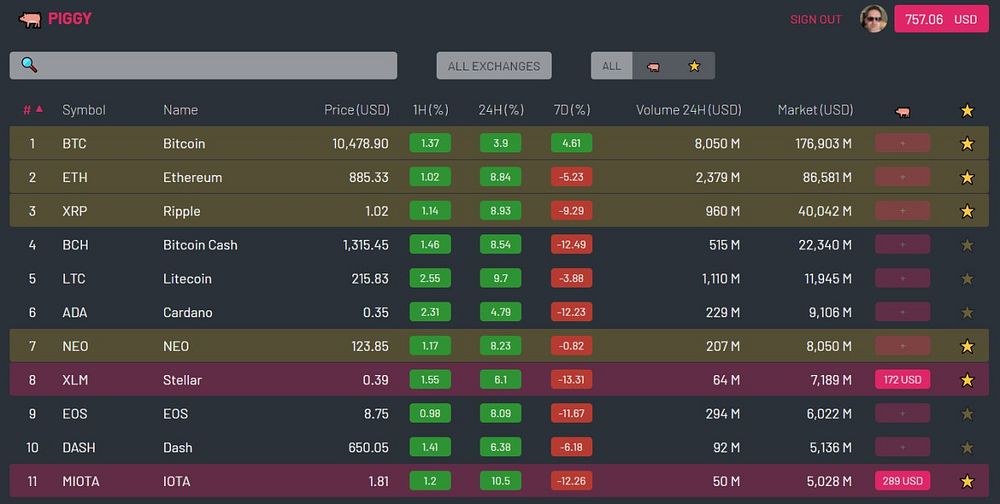Sort table by 1H (%) column
The image size is (1000, 504).
pos(430,110)
